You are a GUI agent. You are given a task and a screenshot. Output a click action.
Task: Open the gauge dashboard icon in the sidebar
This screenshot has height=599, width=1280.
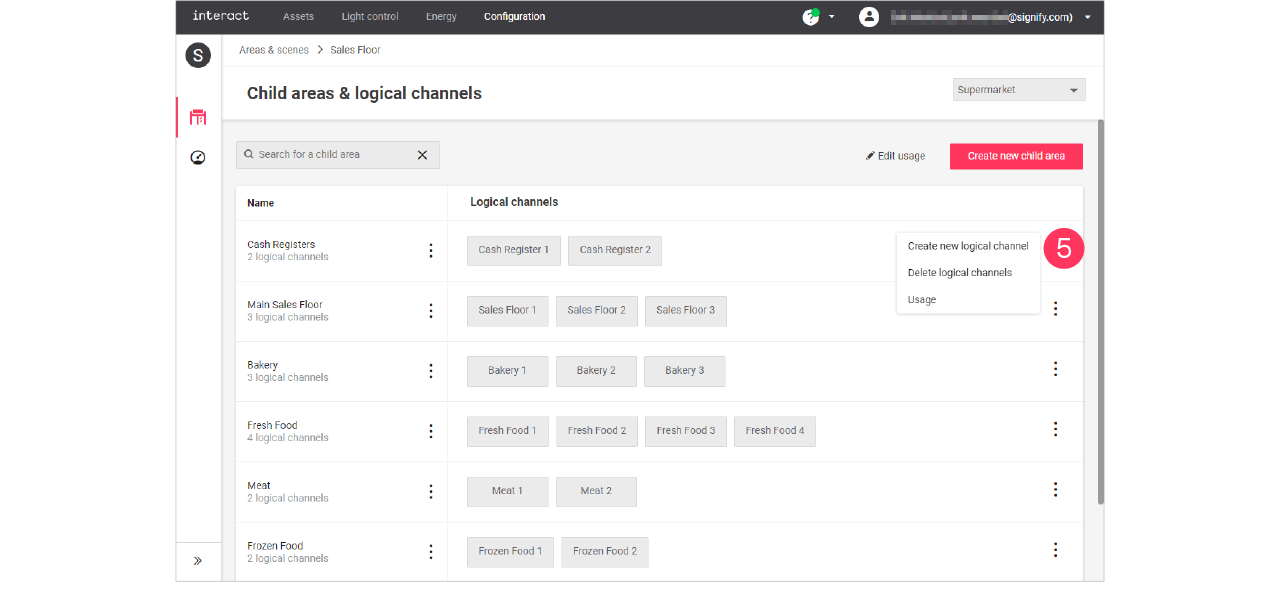pyautogui.click(x=198, y=157)
